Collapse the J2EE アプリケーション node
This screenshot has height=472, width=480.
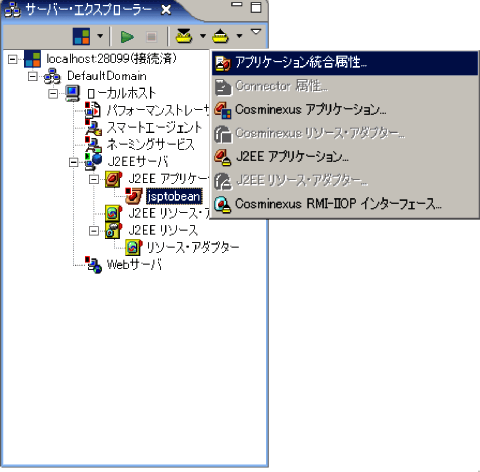click(x=94, y=180)
